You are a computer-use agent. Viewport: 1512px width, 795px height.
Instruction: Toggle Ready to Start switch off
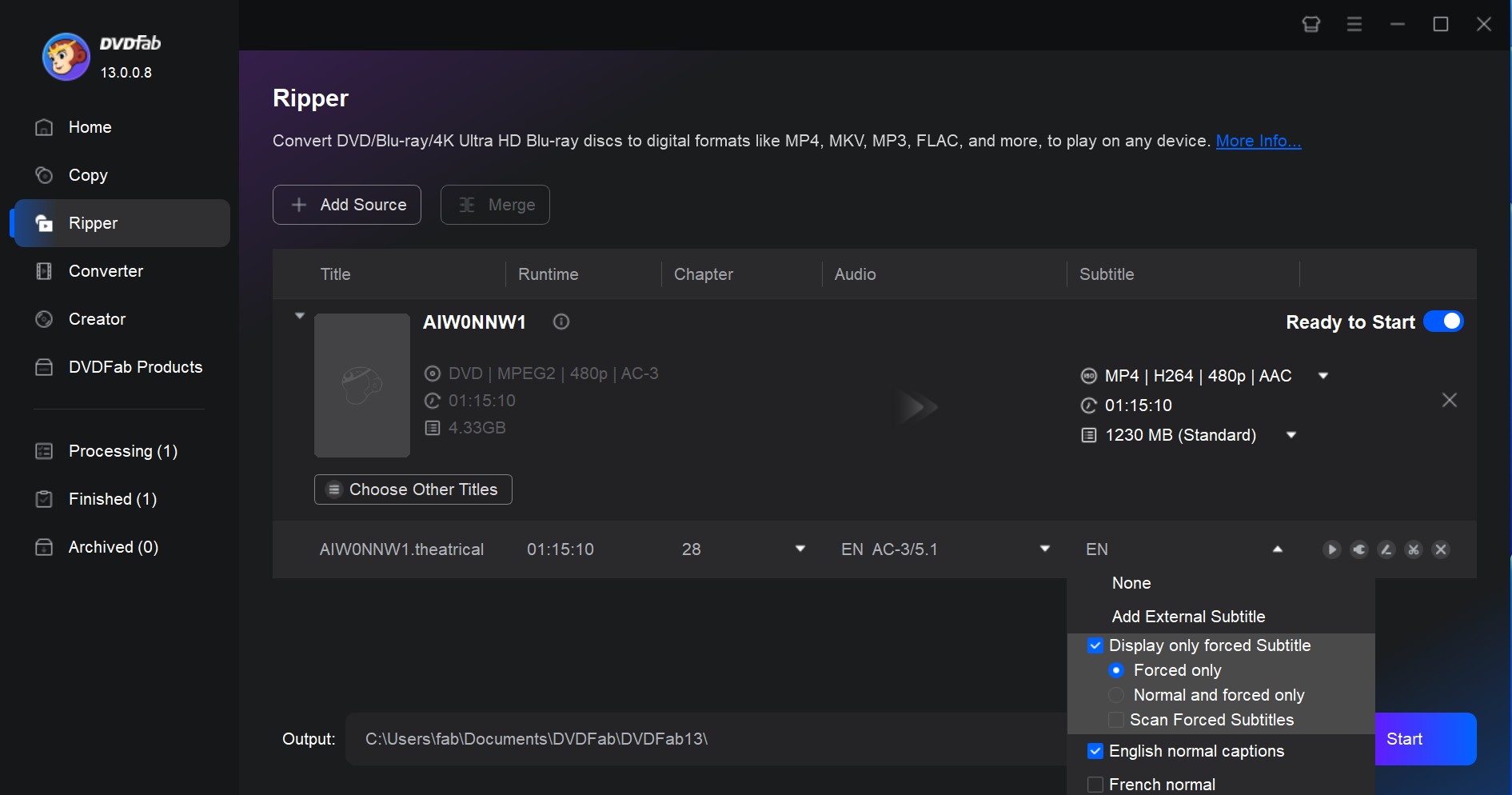click(x=1444, y=322)
